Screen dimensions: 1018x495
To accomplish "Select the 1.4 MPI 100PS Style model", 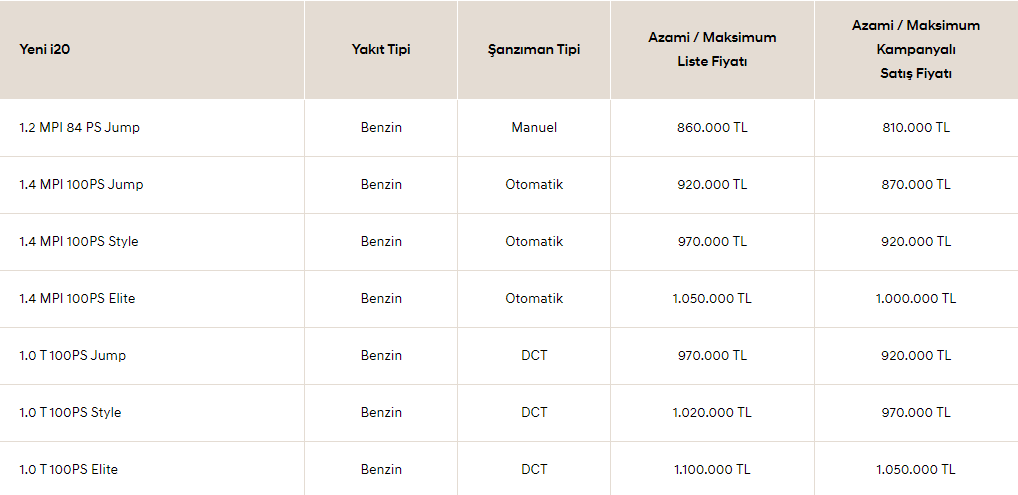I will (x=79, y=242).
